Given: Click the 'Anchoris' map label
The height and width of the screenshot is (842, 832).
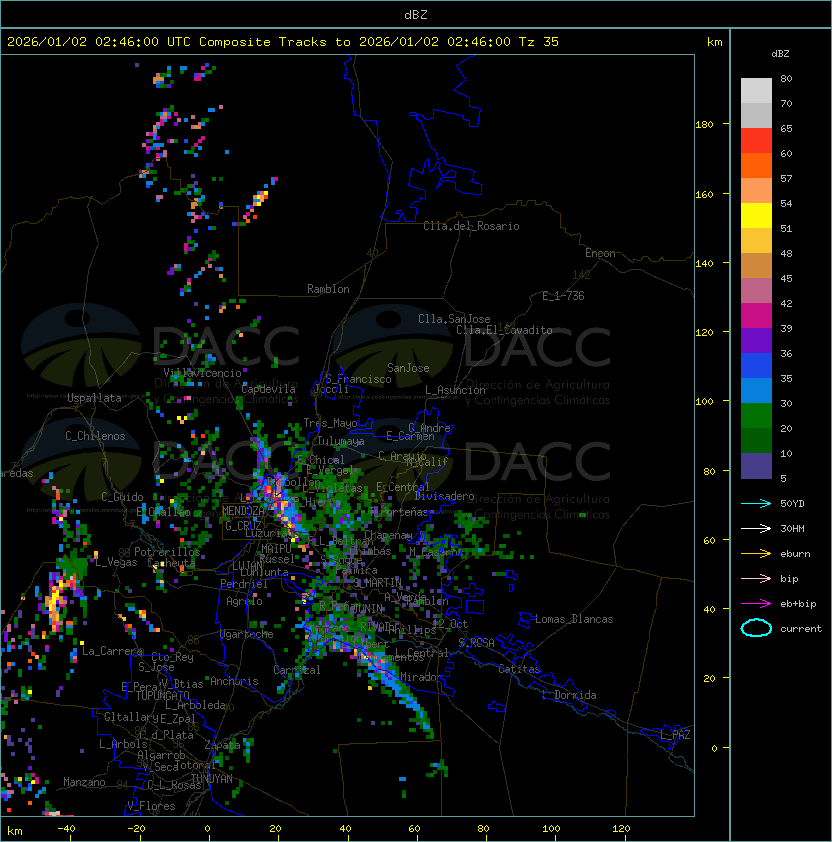Looking at the screenshot, I should pyautogui.click(x=234, y=681).
